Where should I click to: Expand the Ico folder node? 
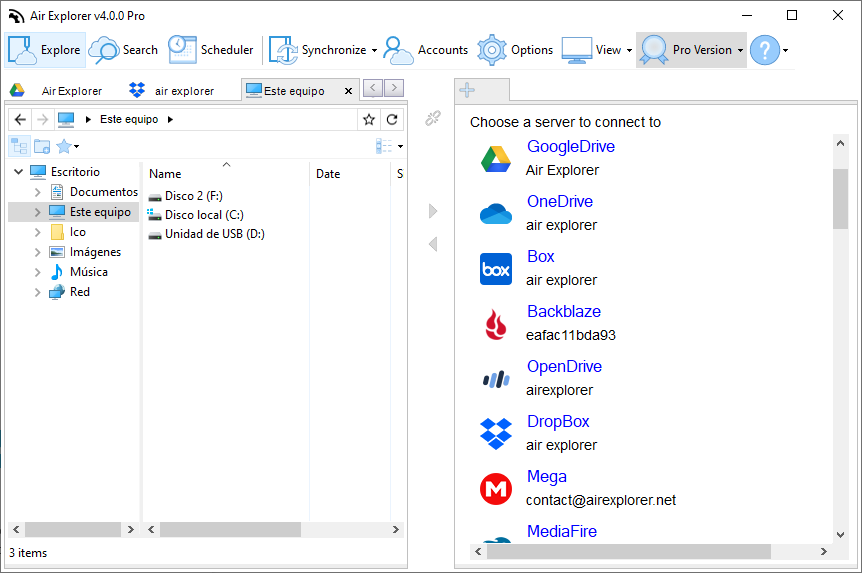click(x=37, y=233)
